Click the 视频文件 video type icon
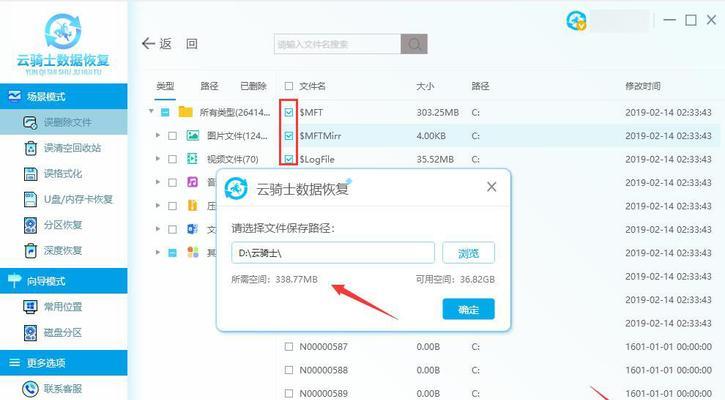The image size is (725, 400). [x=192, y=159]
